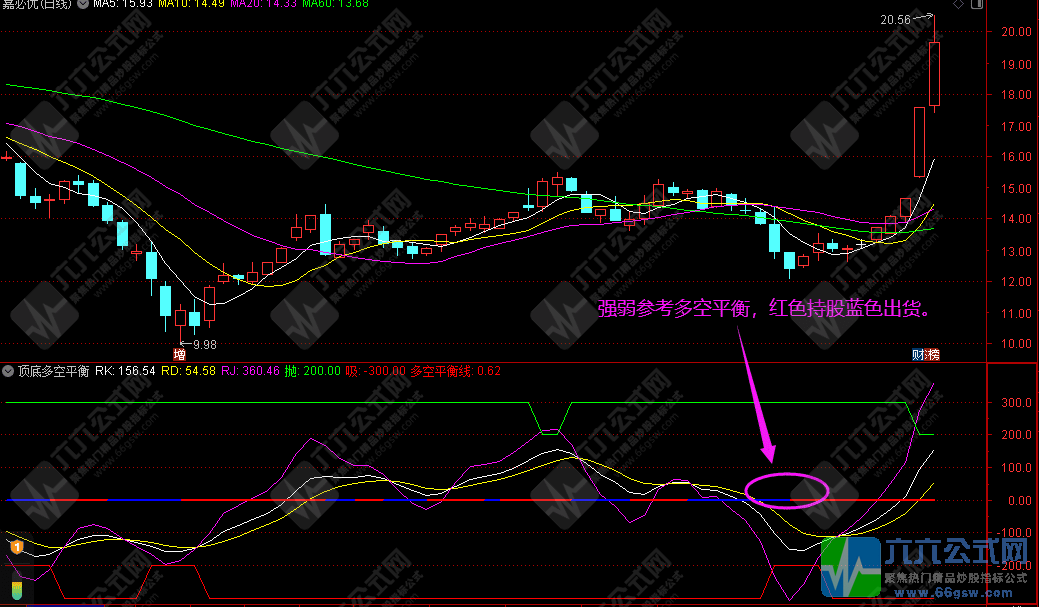The image size is (1039, 607).
Task: Open the dropdown arrow beside 嘉必优(日线)
Action: point(83,3)
